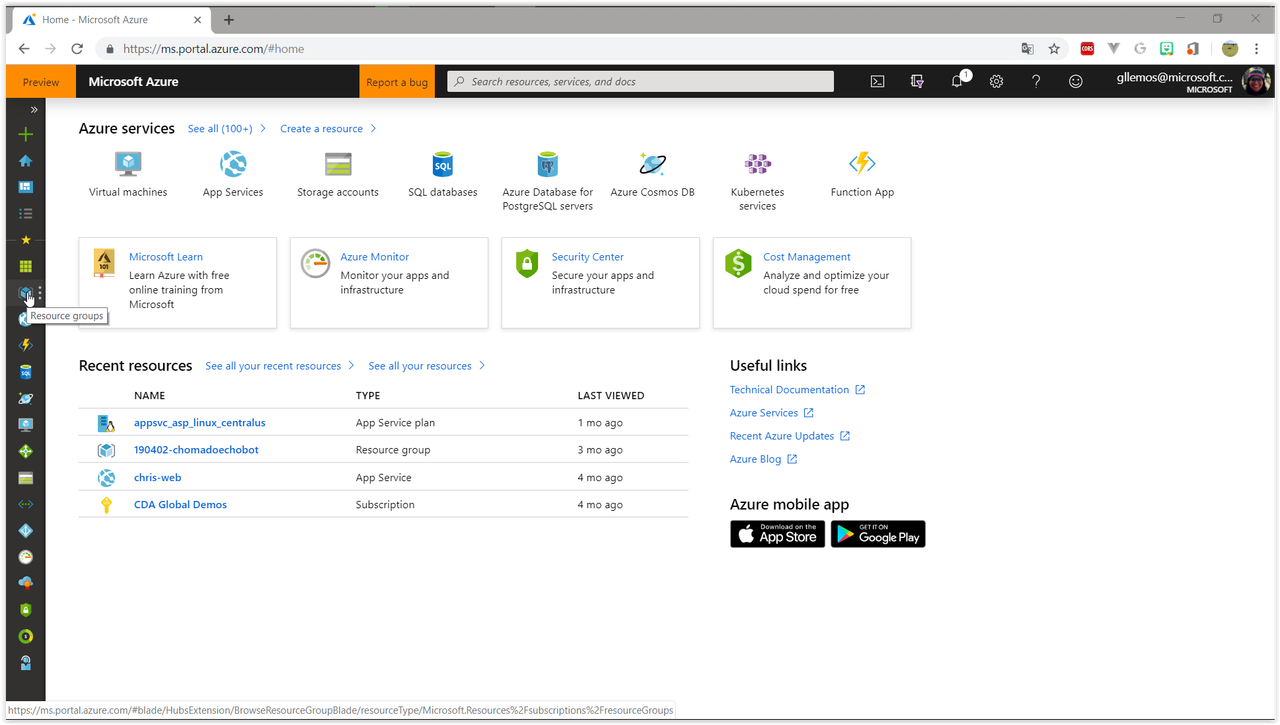The height and width of the screenshot is (725, 1280).
Task: Open the Directory and subscription filter icon
Action: [x=917, y=82]
